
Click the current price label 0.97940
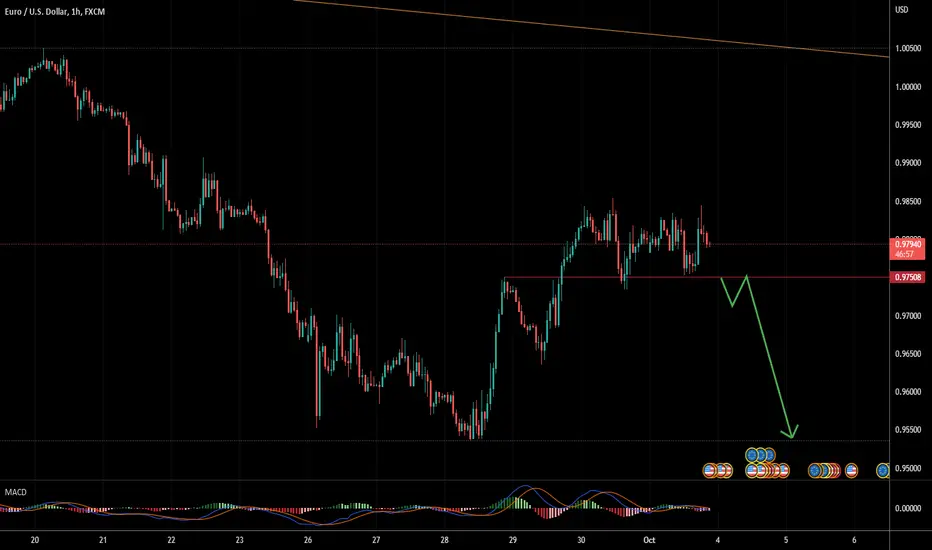click(x=908, y=244)
